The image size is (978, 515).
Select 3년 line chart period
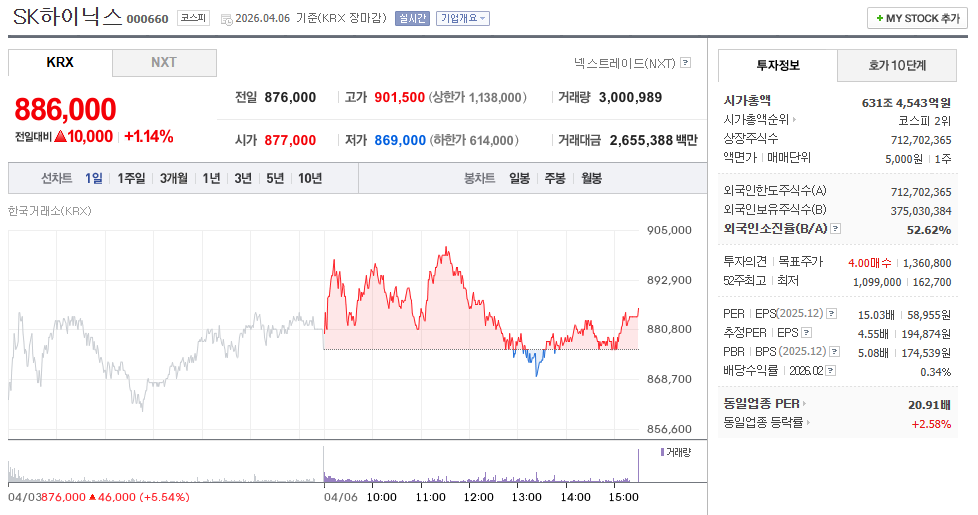coord(243,178)
